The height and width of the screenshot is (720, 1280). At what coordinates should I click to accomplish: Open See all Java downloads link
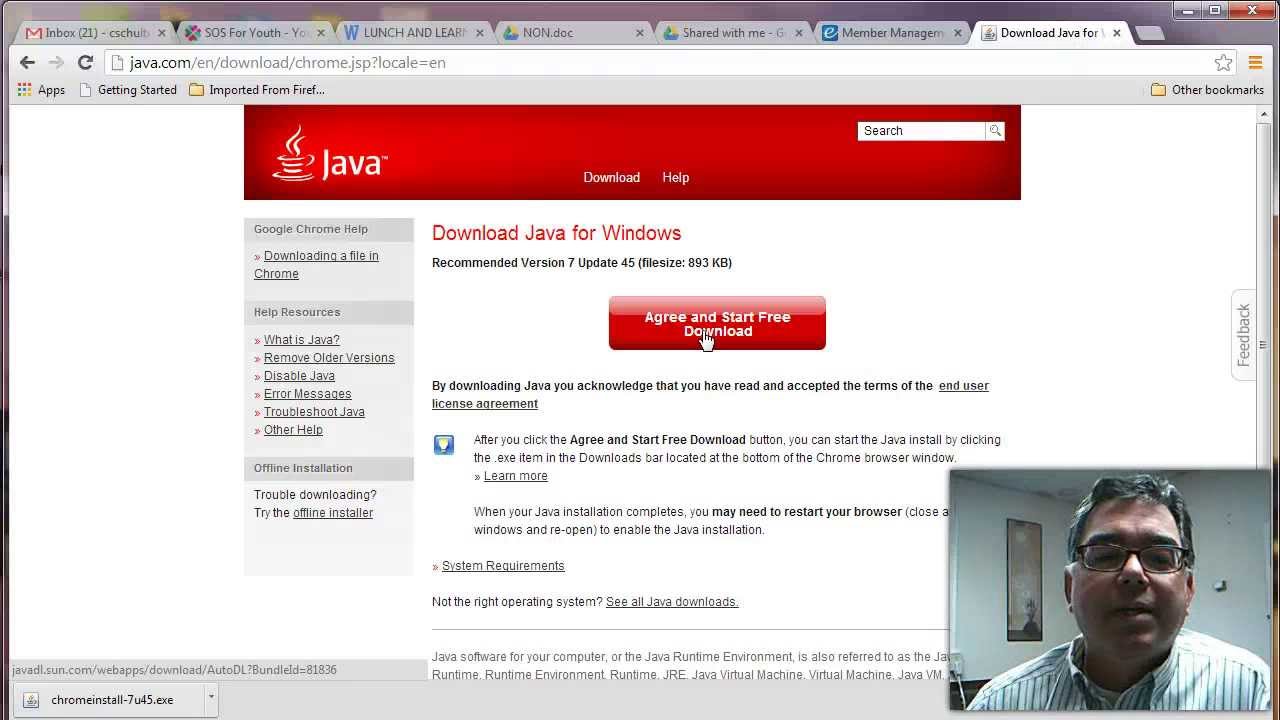click(672, 602)
